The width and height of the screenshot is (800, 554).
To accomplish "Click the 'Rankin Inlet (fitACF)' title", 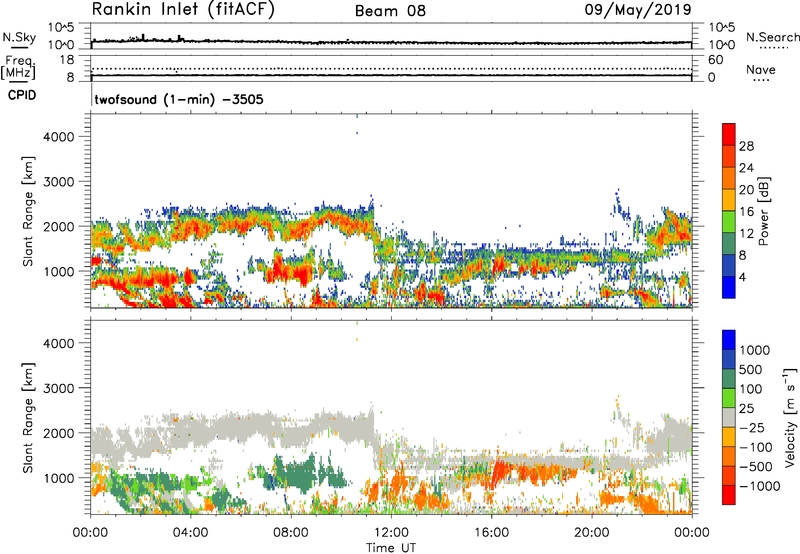I will point(183,10).
